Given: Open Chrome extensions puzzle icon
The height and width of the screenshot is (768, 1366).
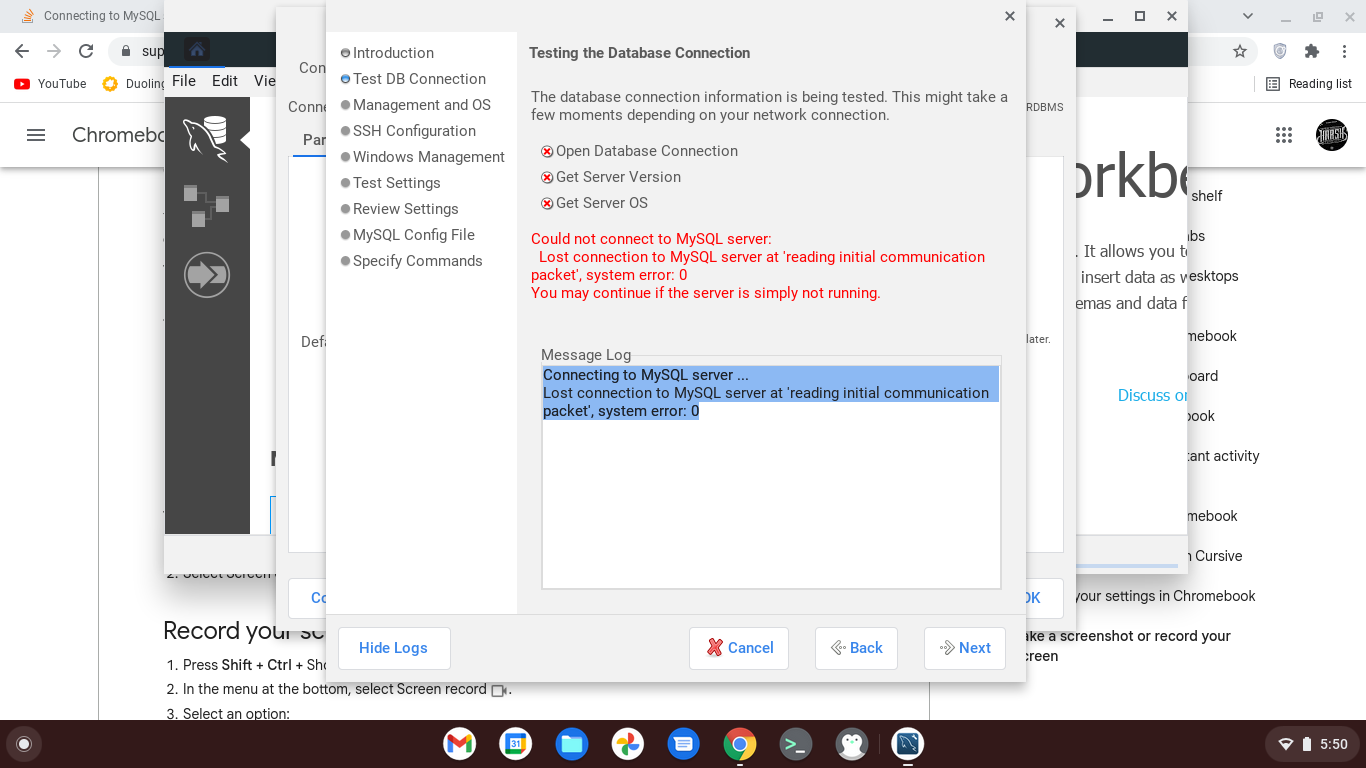Looking at the screenshot, I should pyautogui.click(x=1312, y=51).
